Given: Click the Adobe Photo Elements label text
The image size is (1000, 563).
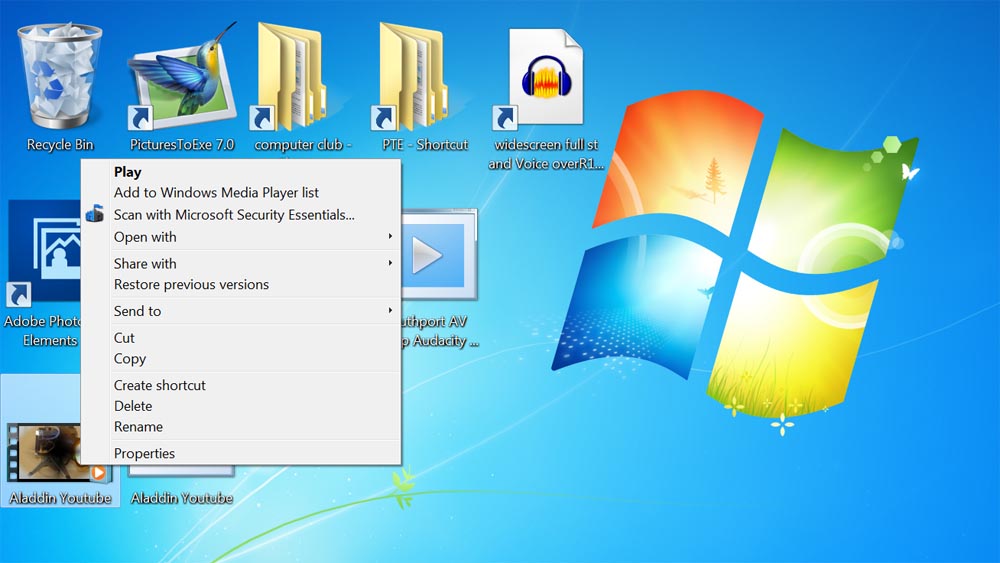Looking at the screenshot, I should pyautogui.click(x=43, y=331).
